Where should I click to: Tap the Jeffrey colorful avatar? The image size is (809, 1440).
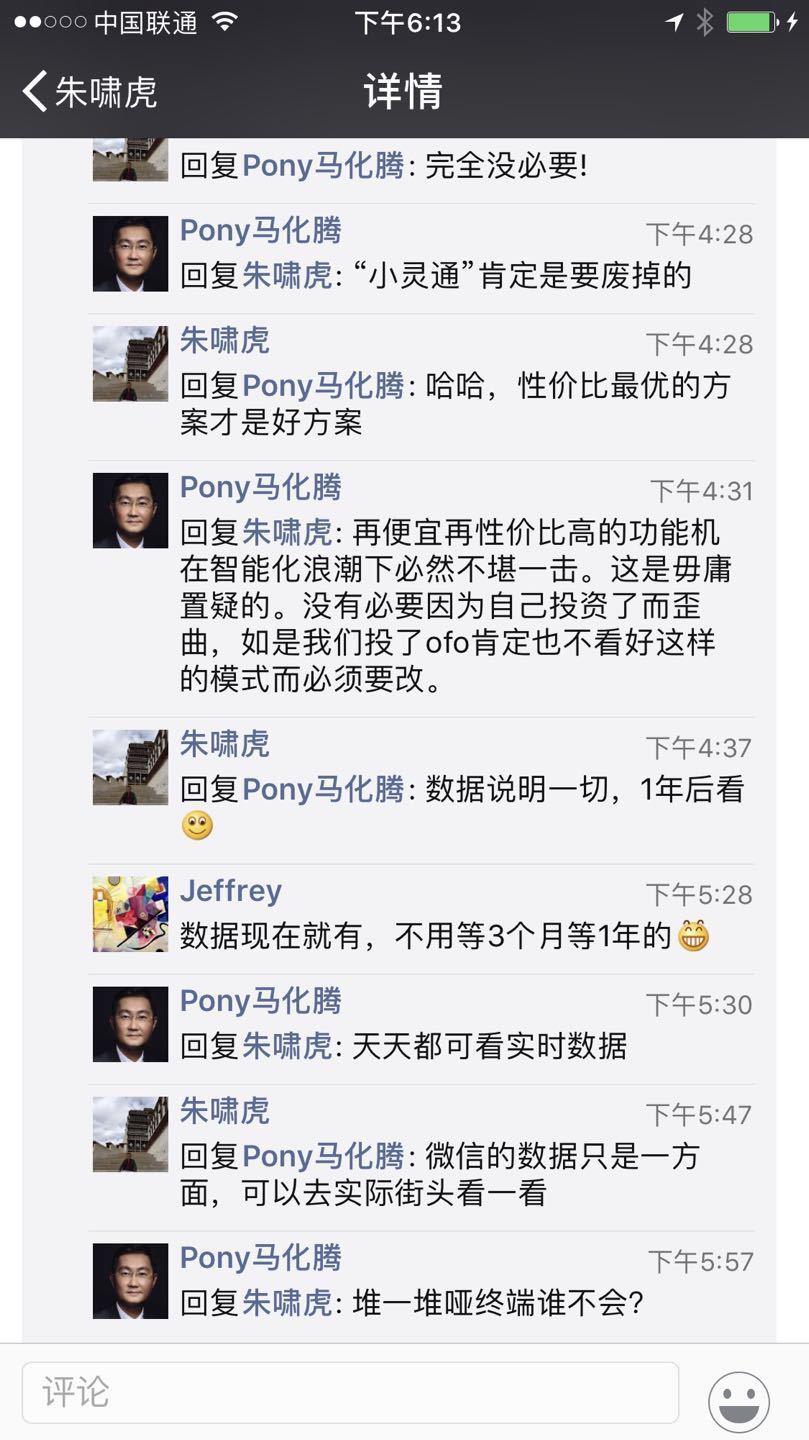click(130, 914)
